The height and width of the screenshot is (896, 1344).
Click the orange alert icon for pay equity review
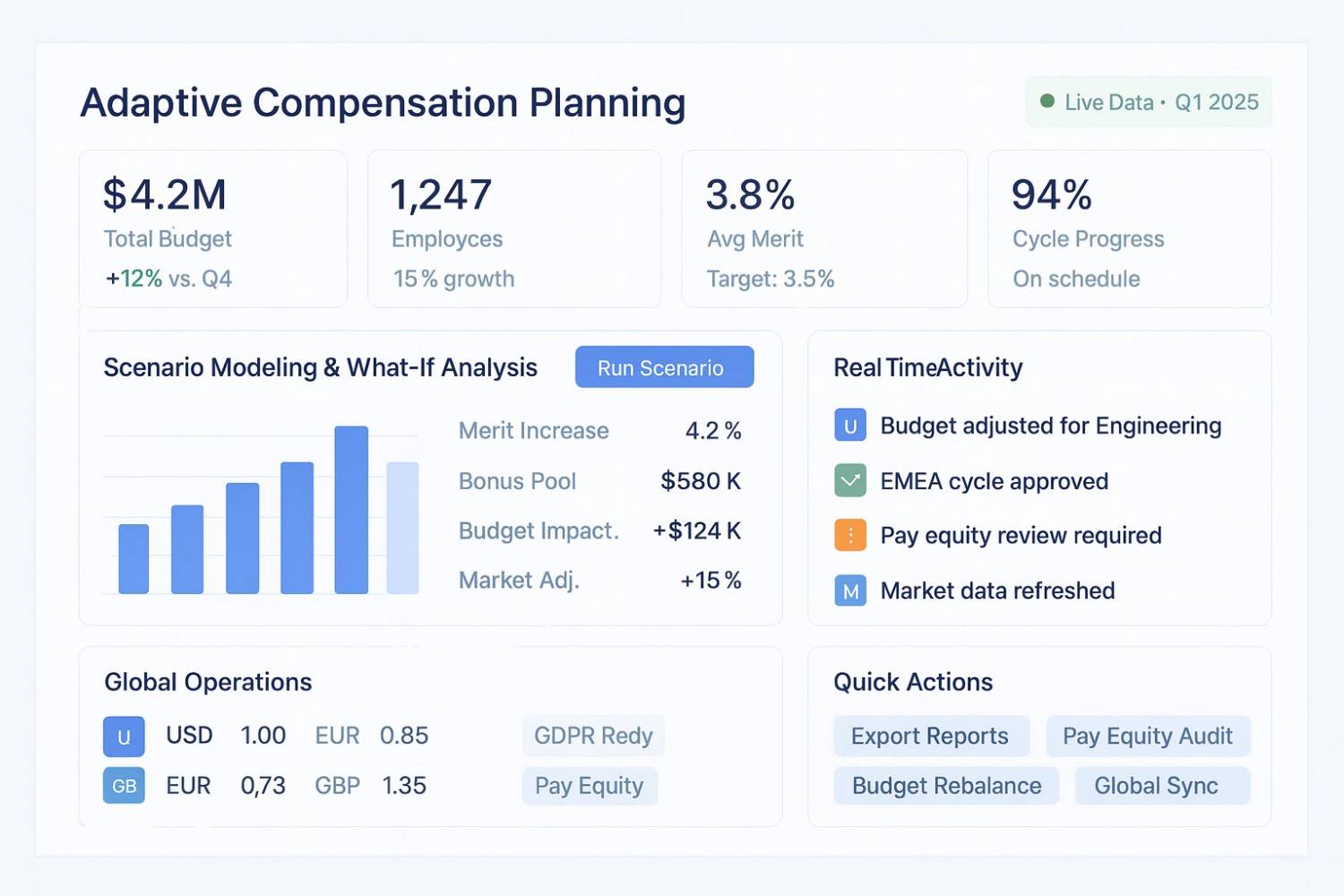[850, 535]
